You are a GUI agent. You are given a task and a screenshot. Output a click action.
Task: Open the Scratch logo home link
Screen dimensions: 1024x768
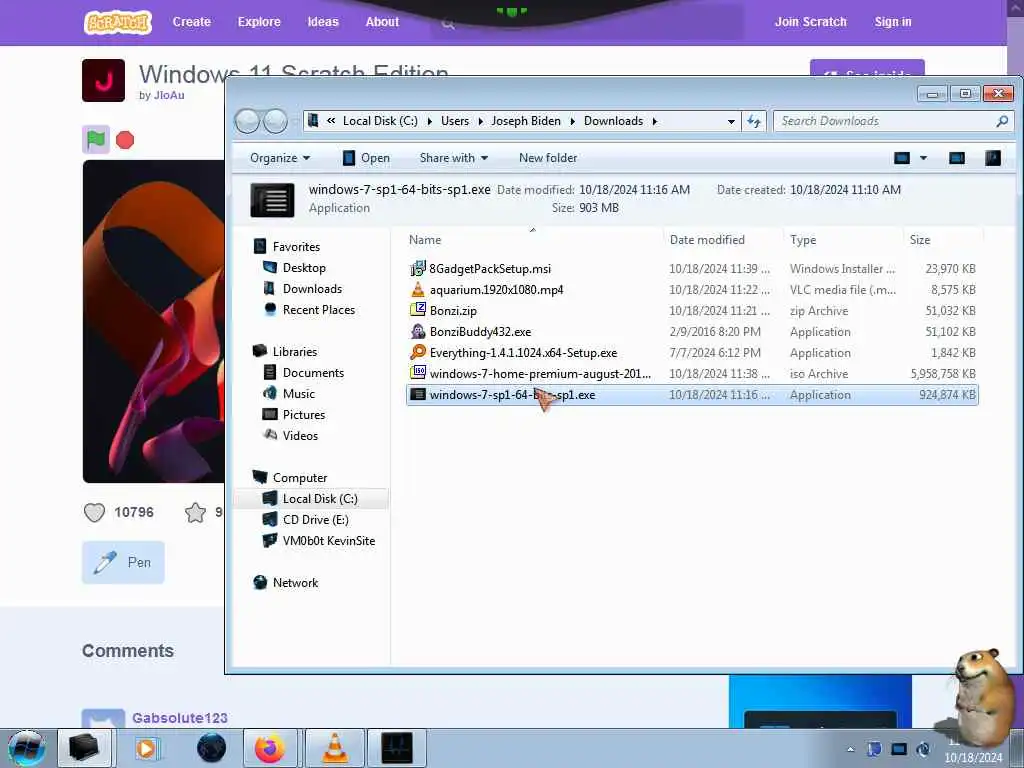[118, 22]
